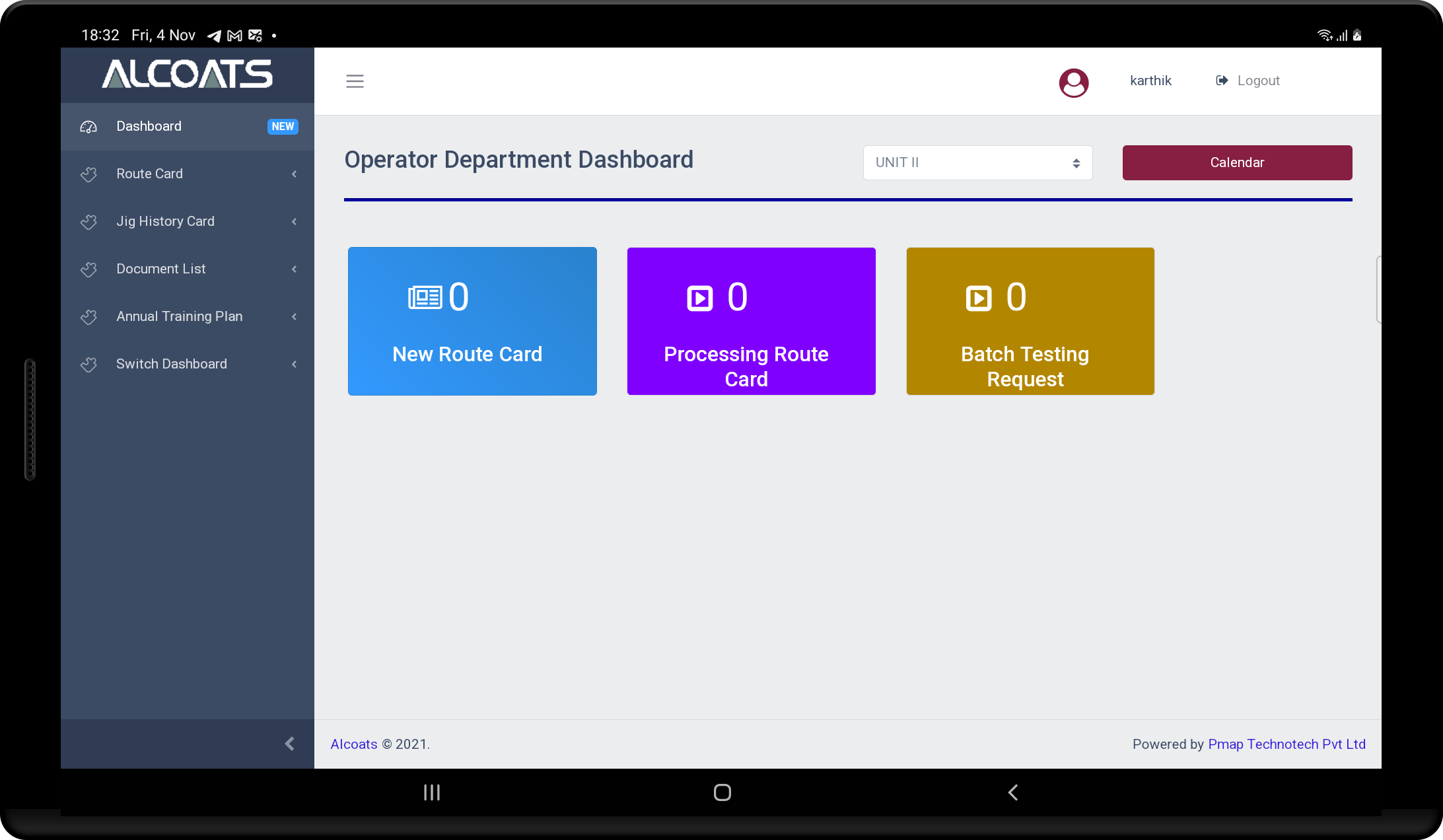
Task: Click the Calendar button
Action: click(x=1237, y=162)
